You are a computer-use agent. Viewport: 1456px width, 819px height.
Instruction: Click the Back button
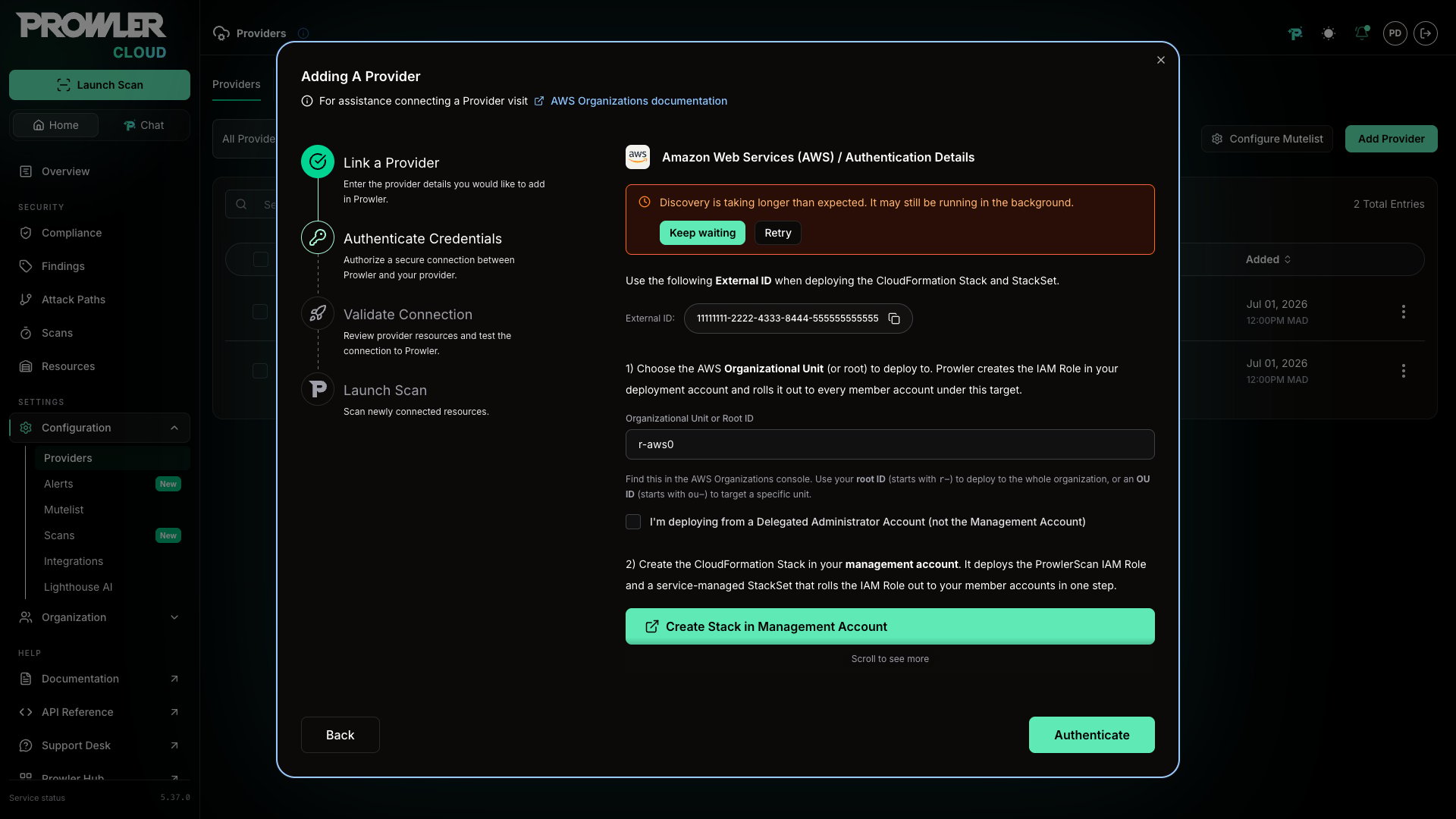tap(340, 735)
